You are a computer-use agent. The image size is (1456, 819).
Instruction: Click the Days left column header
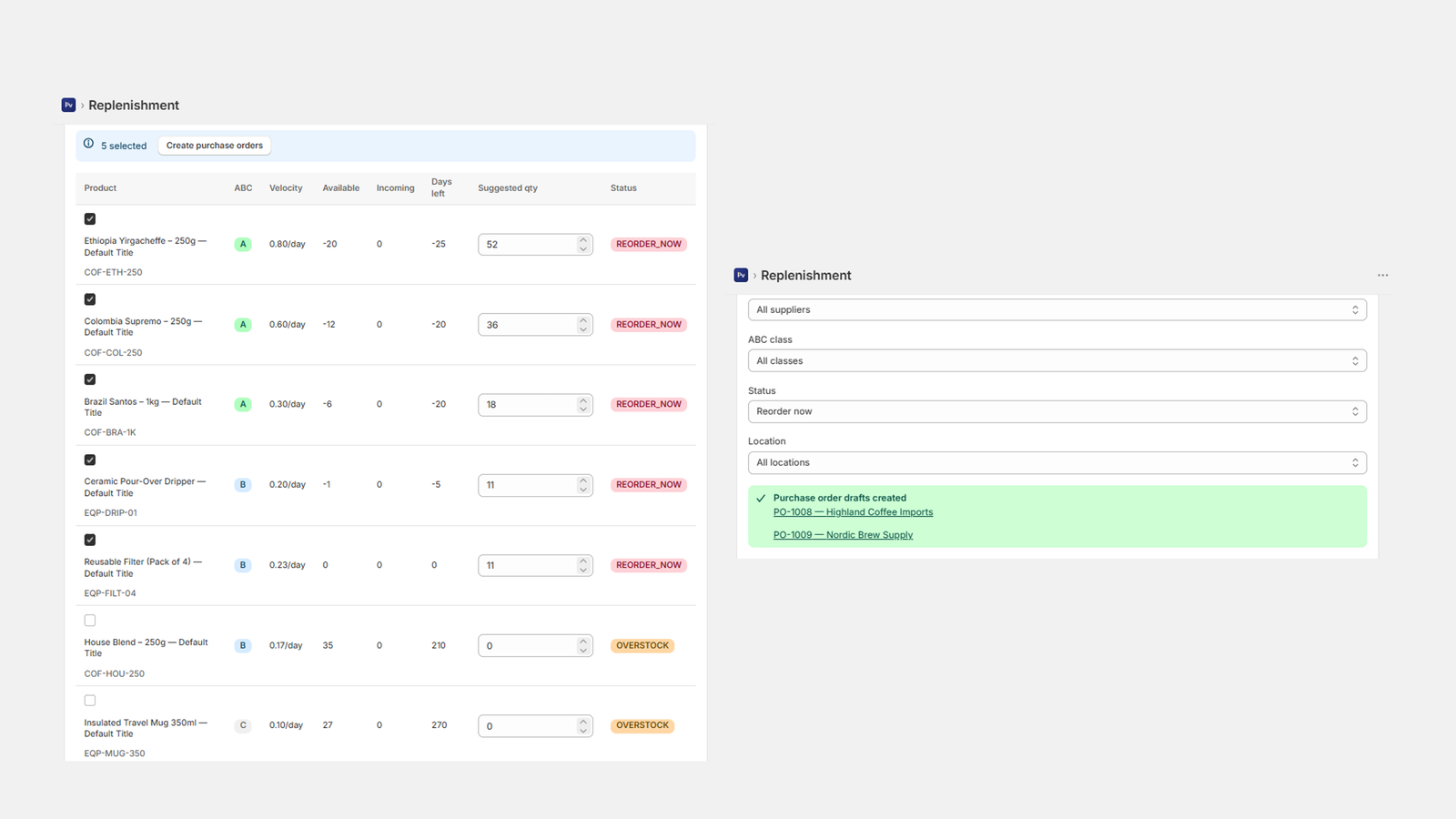click(x=441, y=187)
